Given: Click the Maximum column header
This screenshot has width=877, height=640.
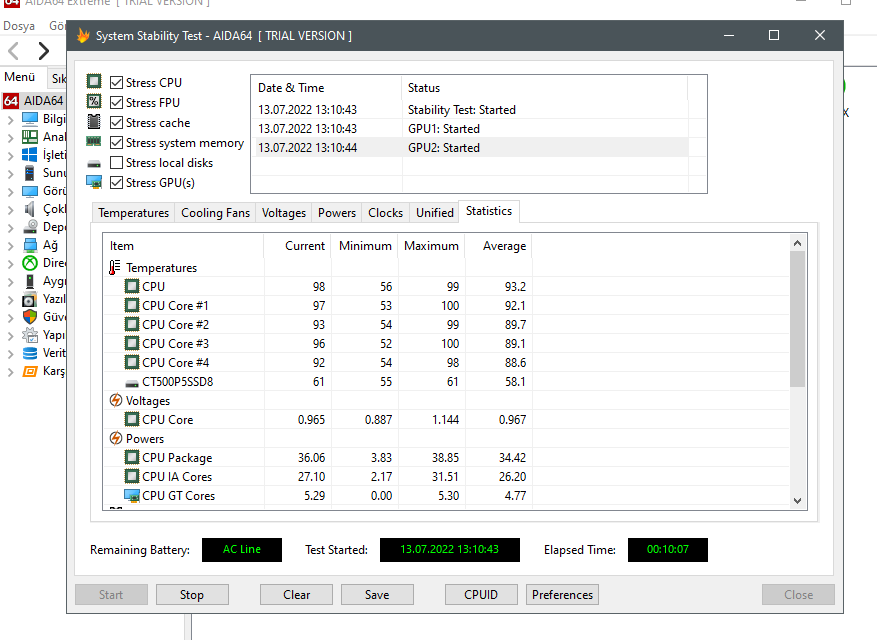Looking at the screenshot, I should tap(431, 246).
